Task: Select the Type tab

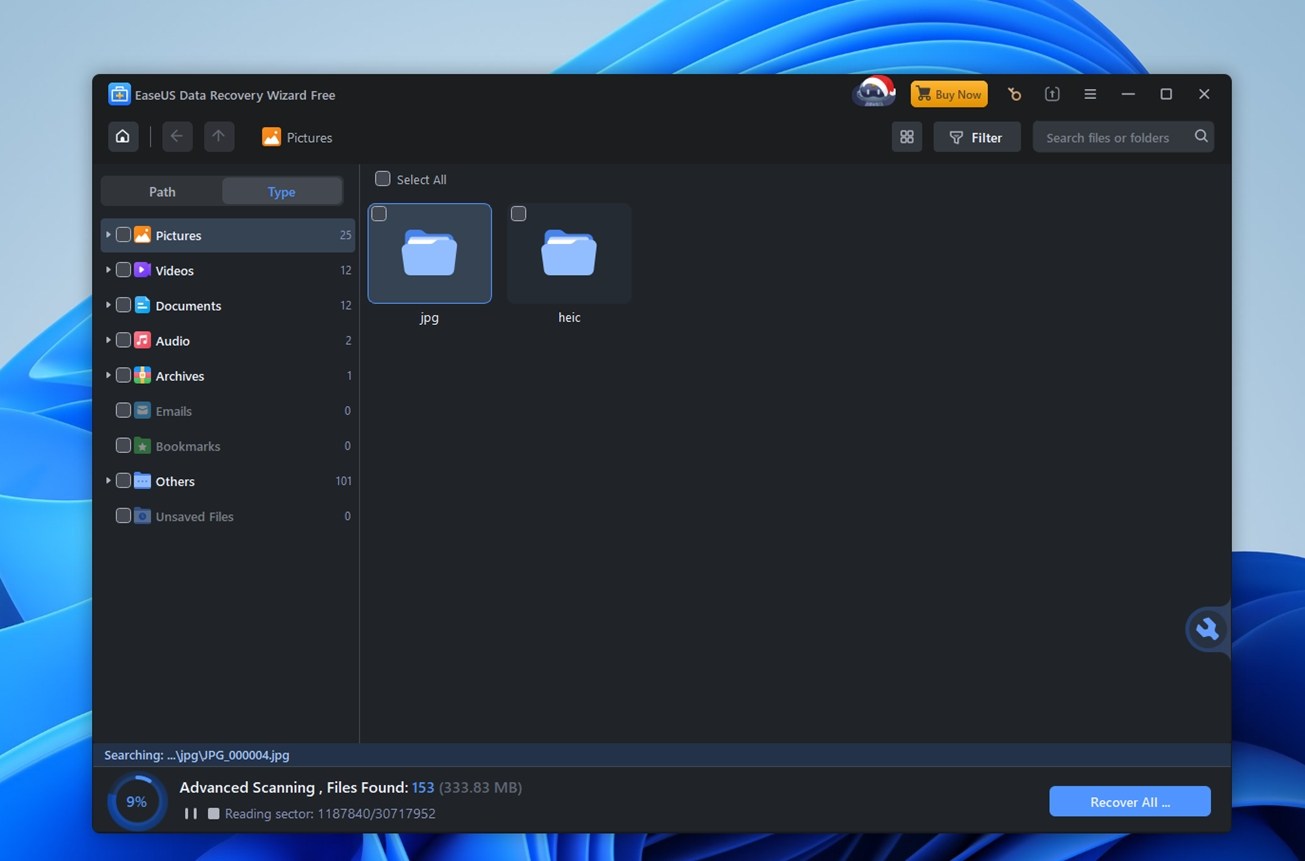Action: click(281, 192)
